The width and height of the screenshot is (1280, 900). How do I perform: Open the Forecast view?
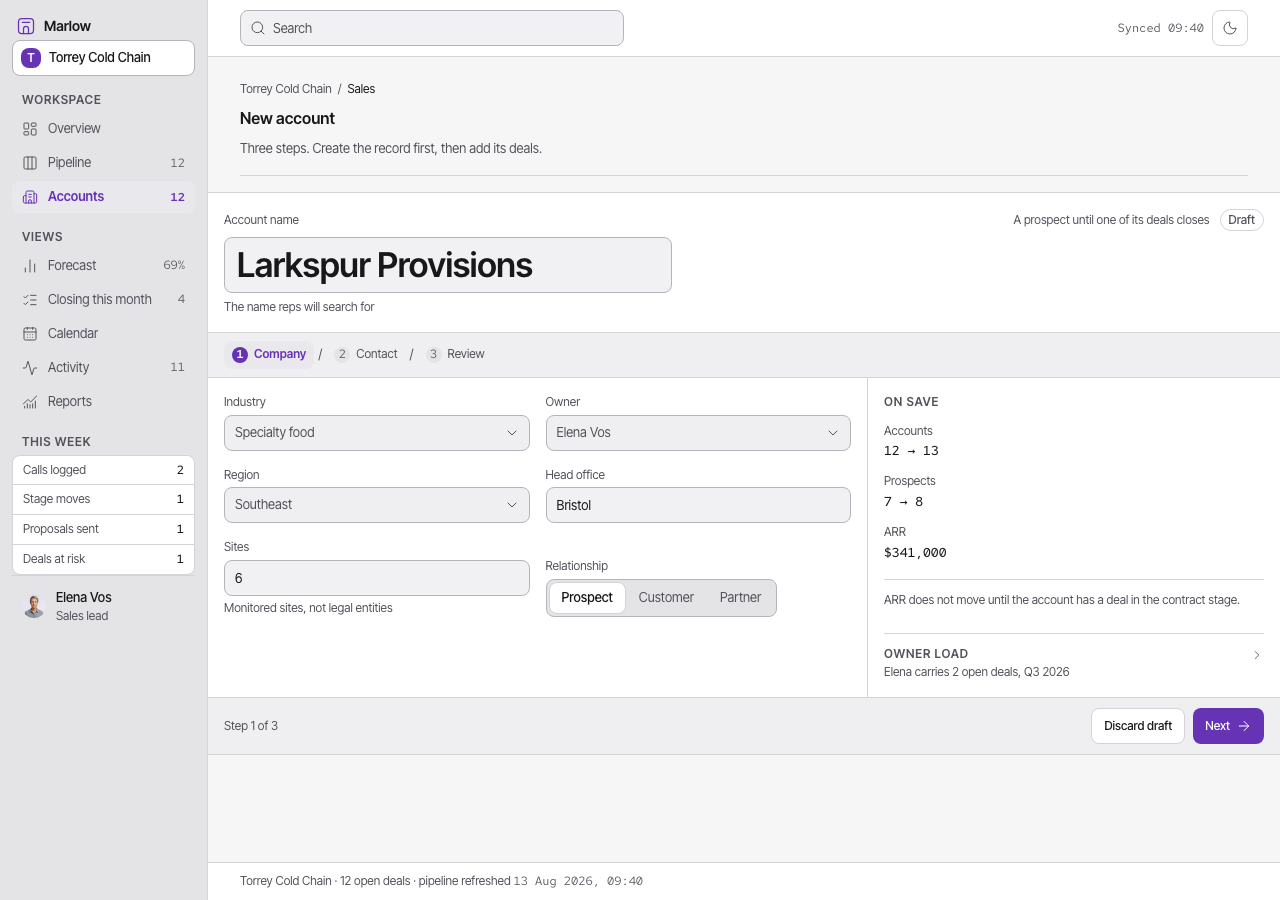click(x=103, y=265)
